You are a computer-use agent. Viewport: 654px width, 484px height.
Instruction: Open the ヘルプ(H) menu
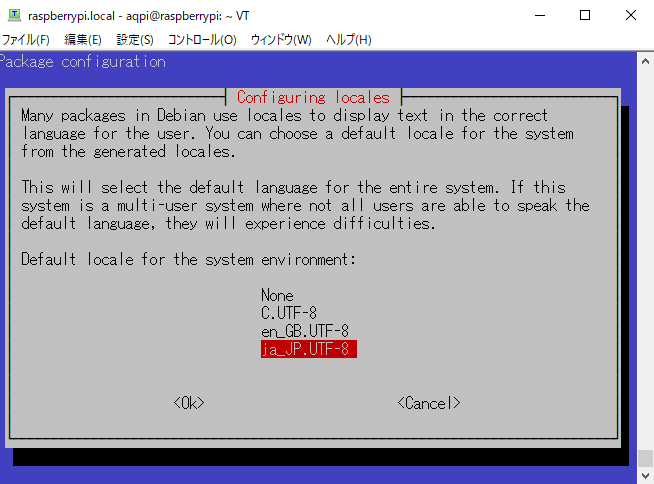click(349, 40)
